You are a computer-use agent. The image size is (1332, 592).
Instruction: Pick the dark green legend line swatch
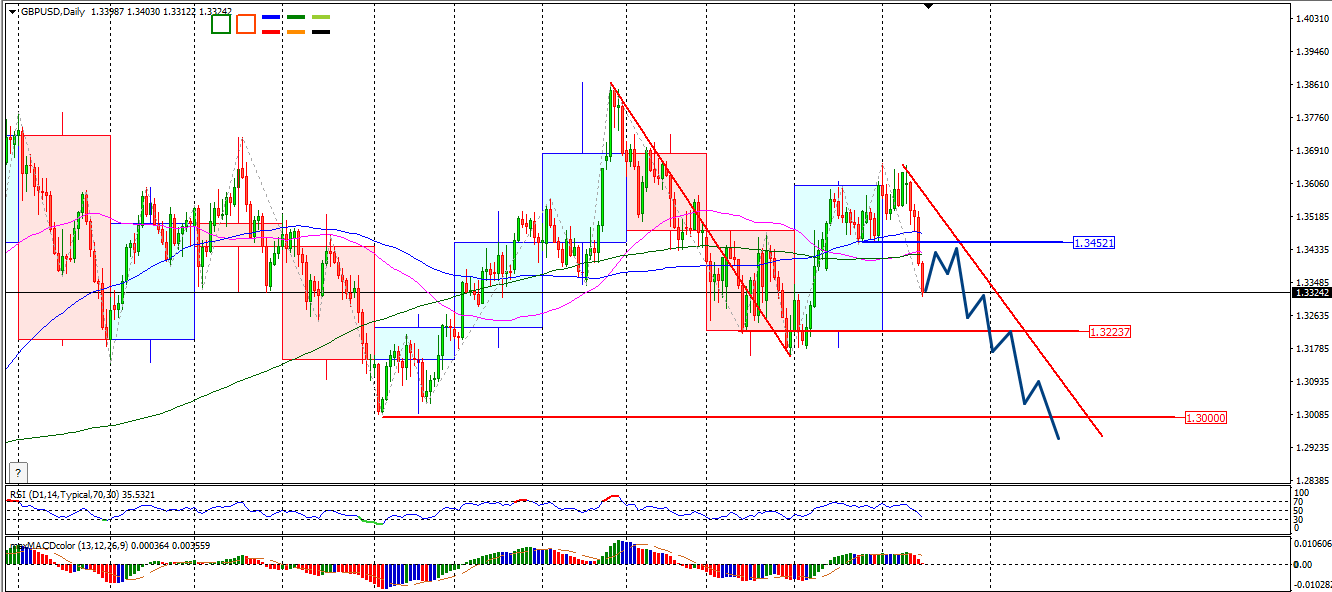pyautogui.click(x=295, y=18)
